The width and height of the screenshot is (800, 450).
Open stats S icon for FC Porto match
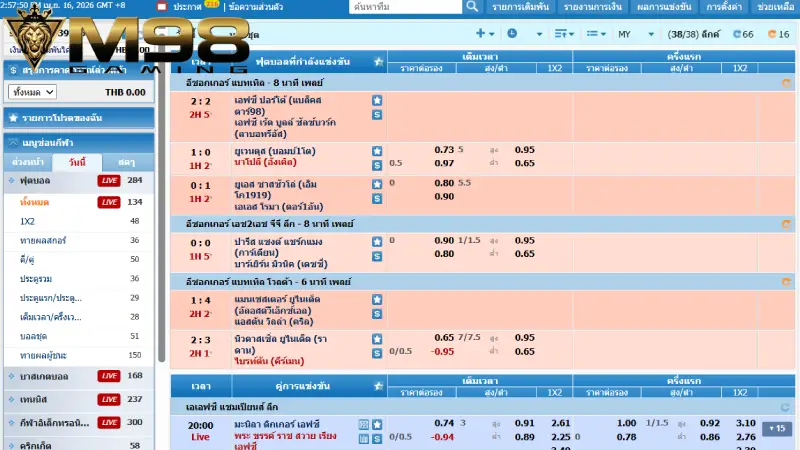coord(377,115)
